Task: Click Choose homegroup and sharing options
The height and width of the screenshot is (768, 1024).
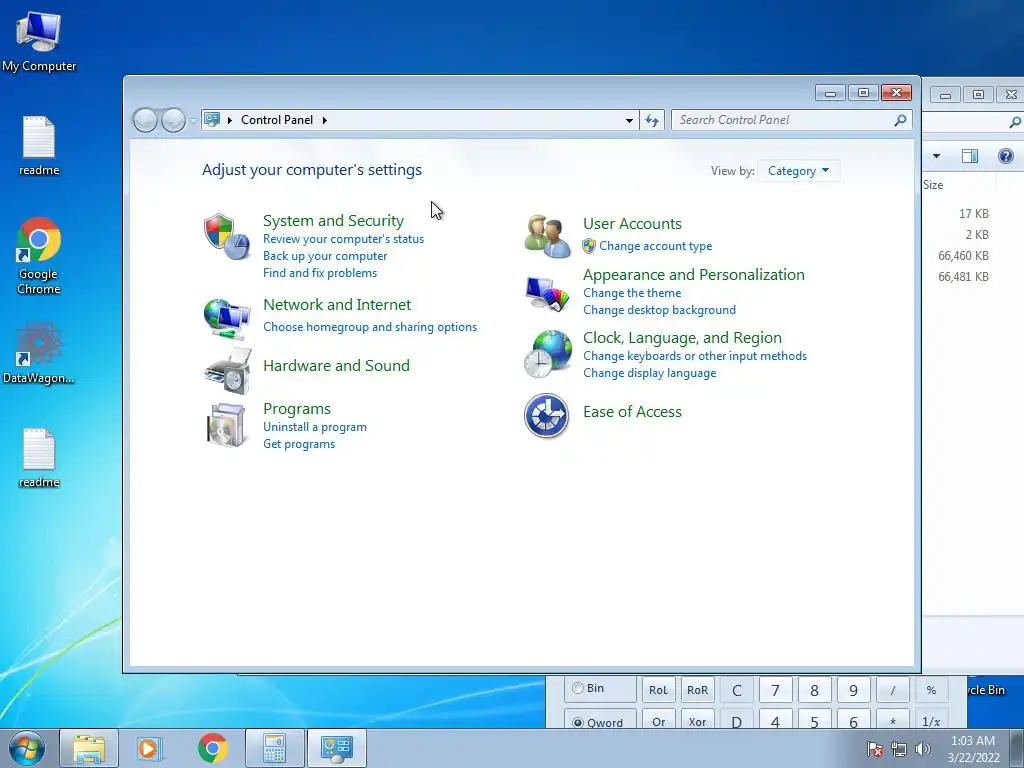Action: (x=370, y=327)
